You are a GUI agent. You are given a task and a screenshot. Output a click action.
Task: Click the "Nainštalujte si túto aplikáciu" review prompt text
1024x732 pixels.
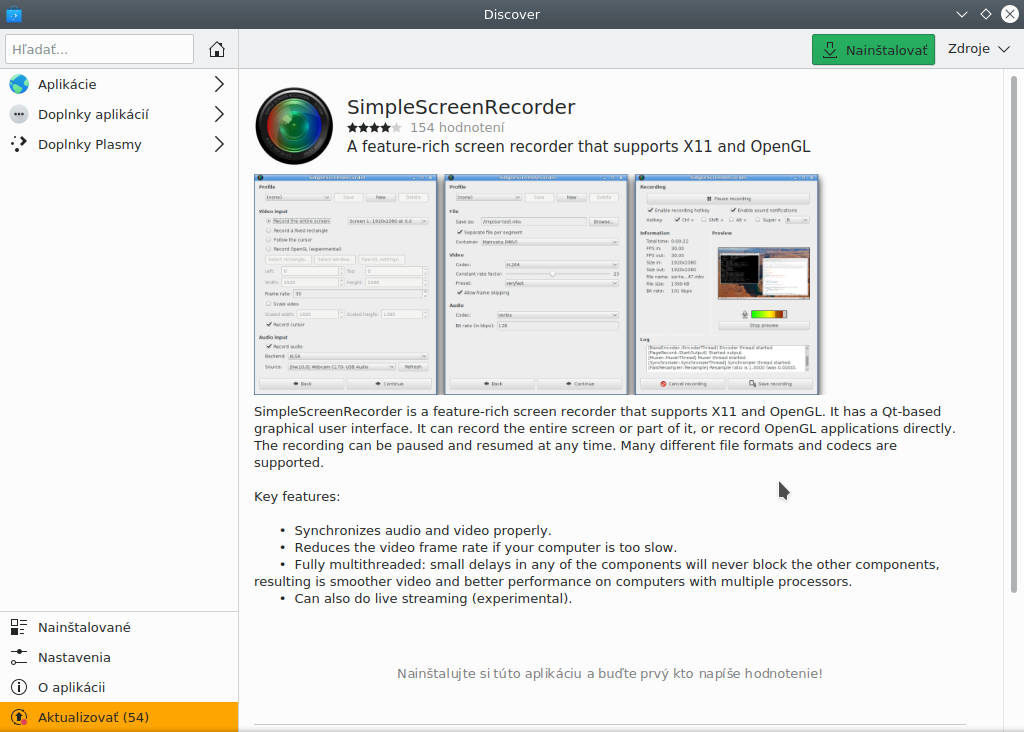point(609,673)
